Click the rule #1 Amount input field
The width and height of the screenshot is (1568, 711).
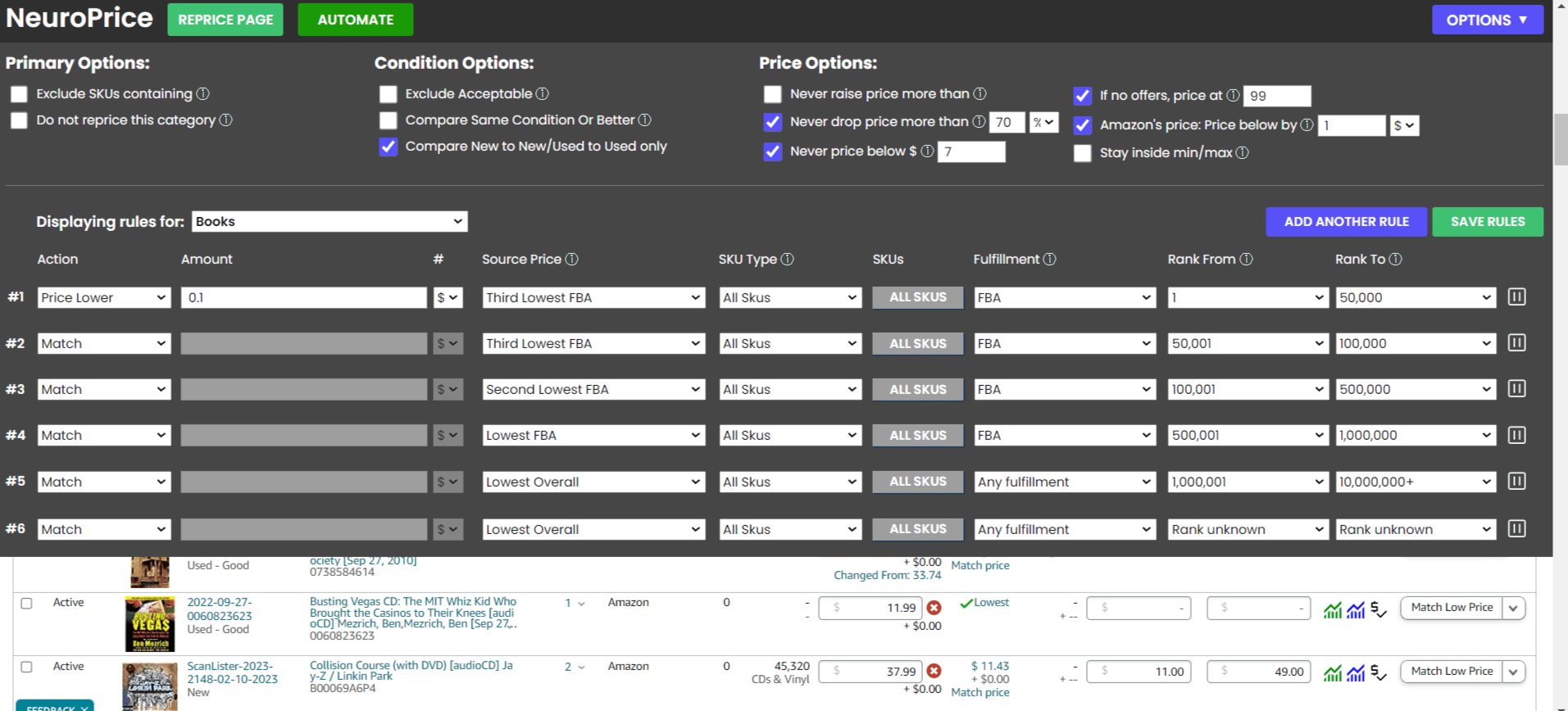(303, 297)
